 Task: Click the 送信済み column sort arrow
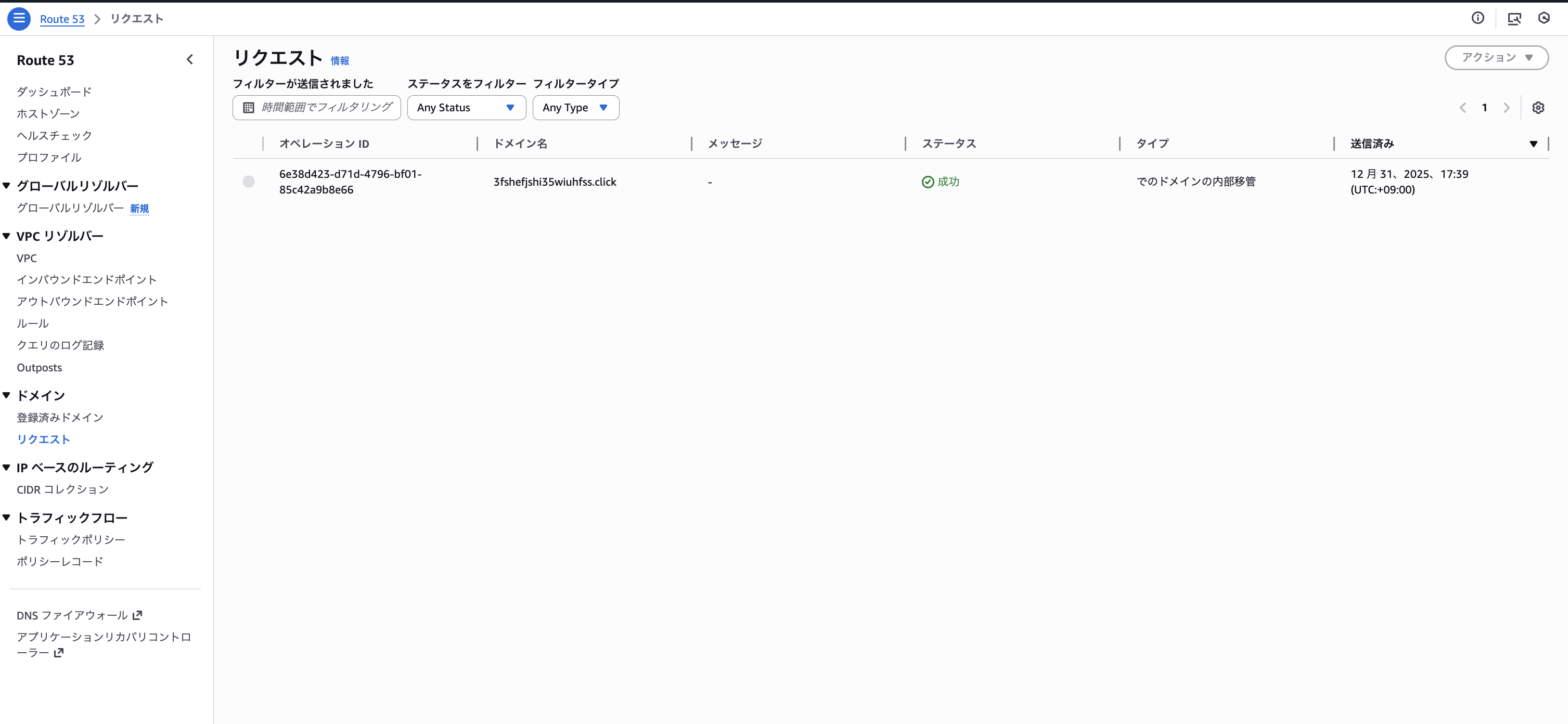tap(1533, 144)
